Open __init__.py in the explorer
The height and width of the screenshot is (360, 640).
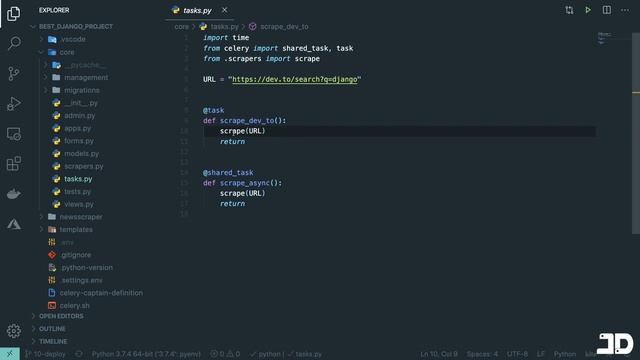click(81, 103)
